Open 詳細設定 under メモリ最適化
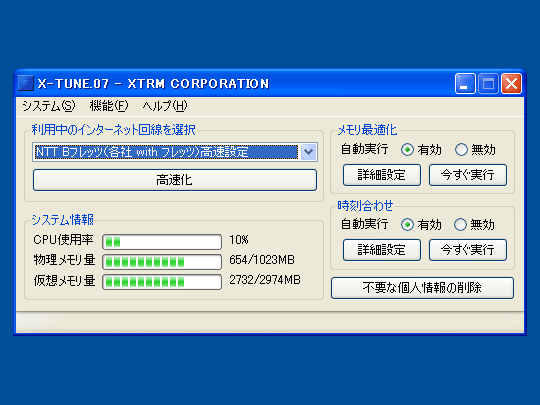The height and width of the screenshot is (405, 540). coord(382,175)
